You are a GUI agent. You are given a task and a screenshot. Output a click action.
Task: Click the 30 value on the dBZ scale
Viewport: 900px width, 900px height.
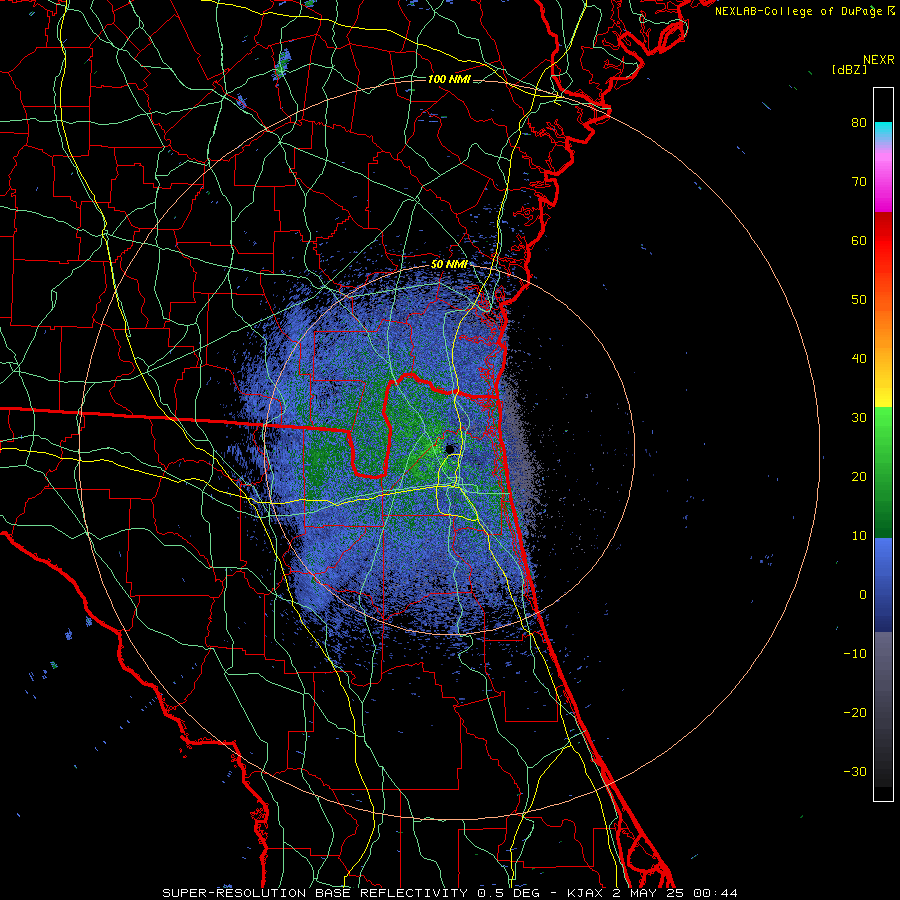859,418
